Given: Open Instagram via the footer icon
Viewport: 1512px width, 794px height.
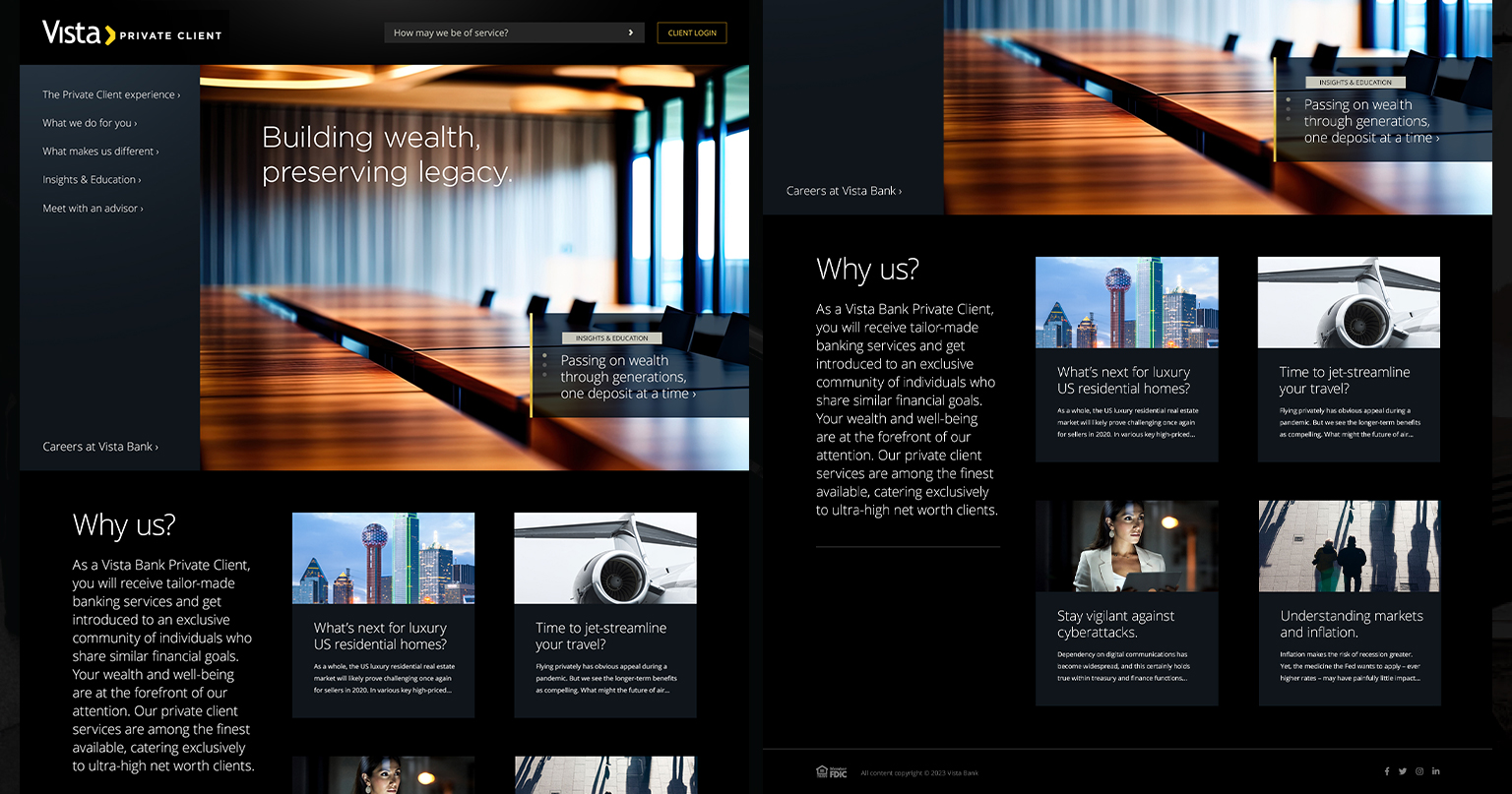Looking at the screenshot, I should tap(1419, 771).
